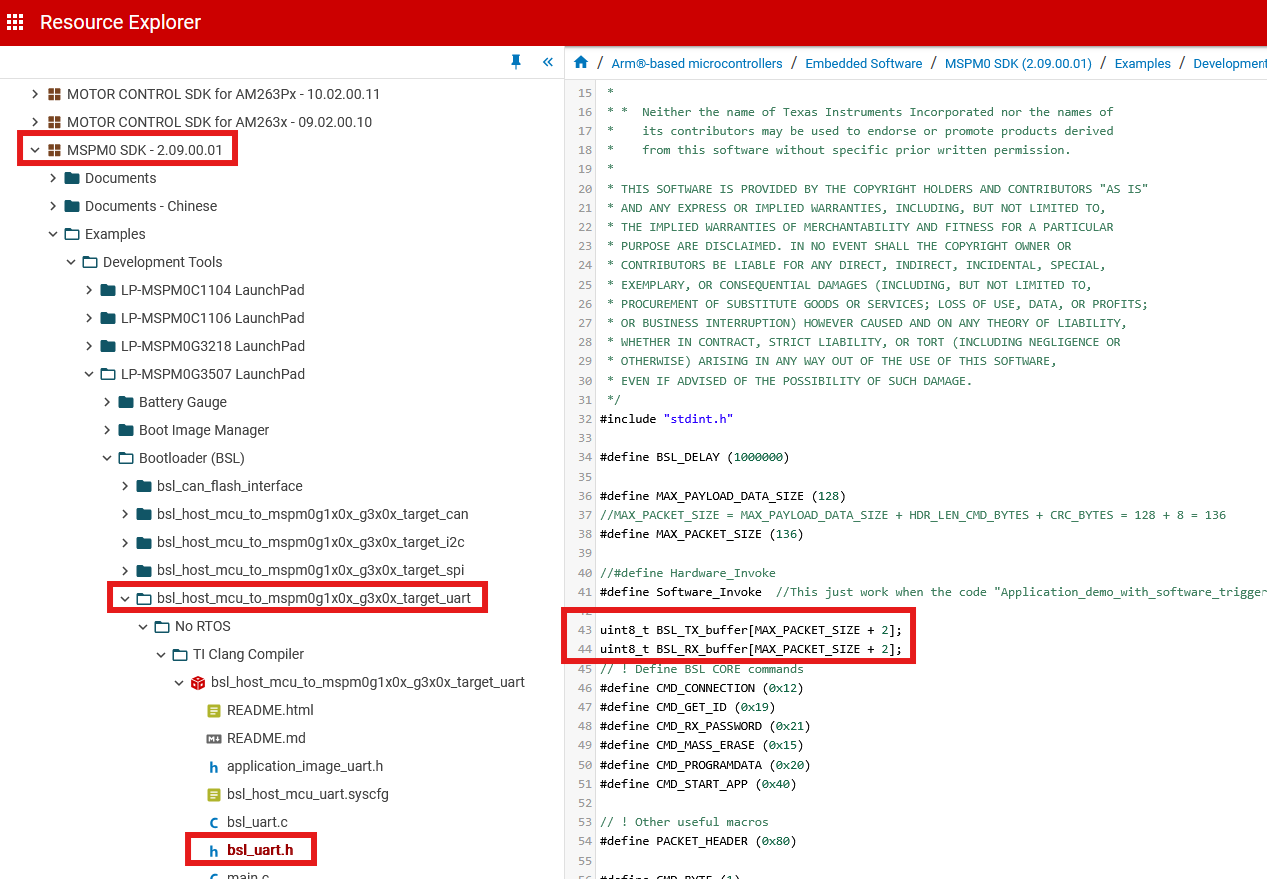Open the apps grid menu icon

coord(15,22)
